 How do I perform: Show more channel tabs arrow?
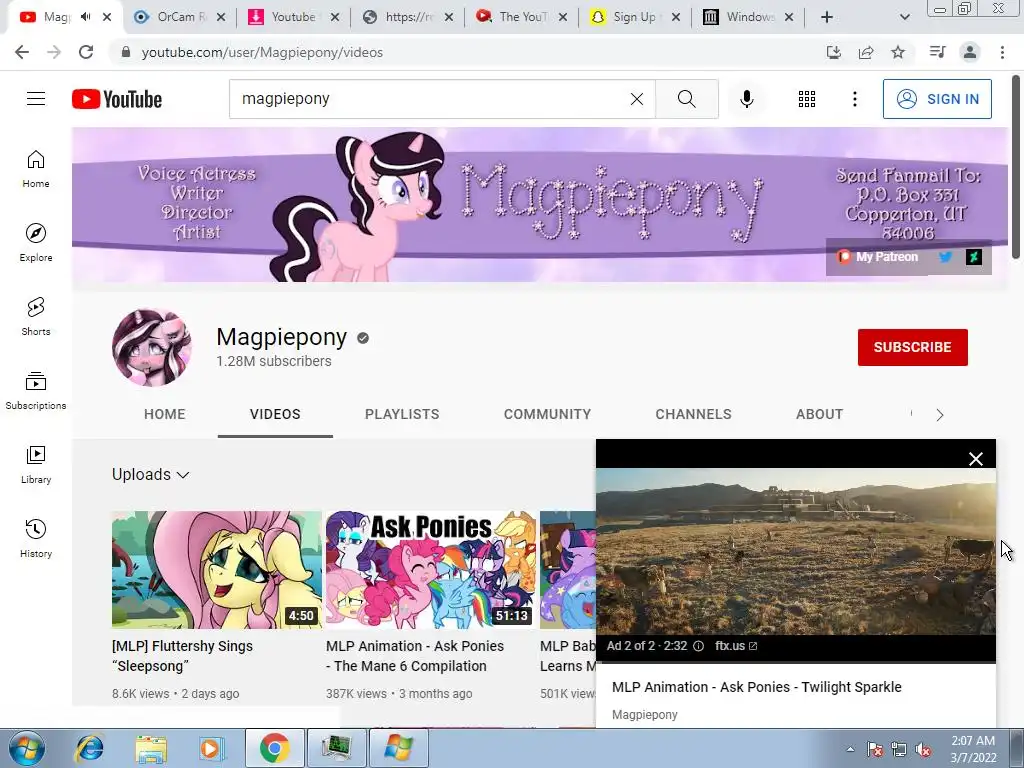pos(940,415)
